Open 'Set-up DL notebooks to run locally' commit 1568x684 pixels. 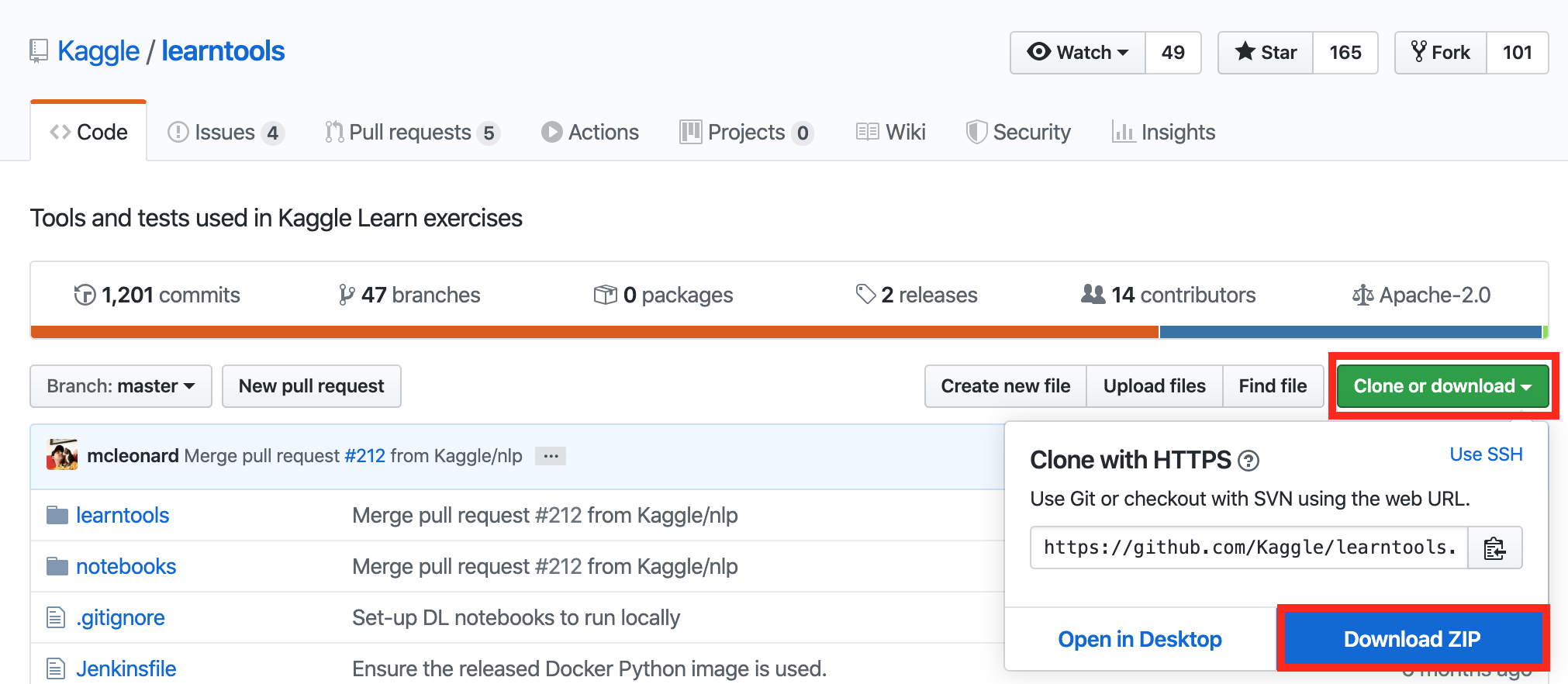click(516, 617)
